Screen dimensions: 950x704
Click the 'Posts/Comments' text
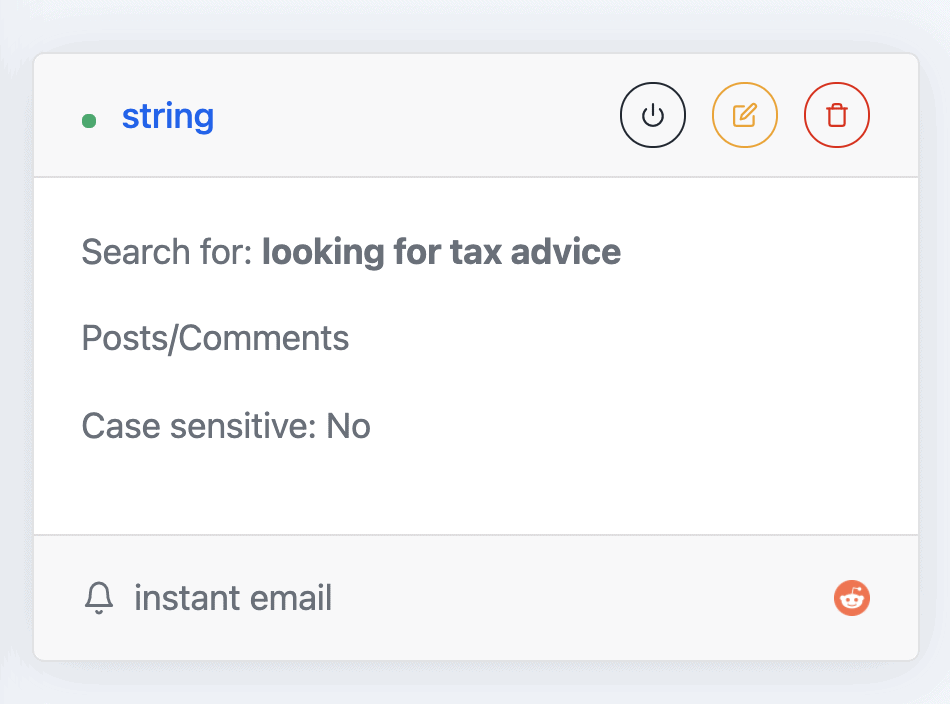tap(215, 338)
